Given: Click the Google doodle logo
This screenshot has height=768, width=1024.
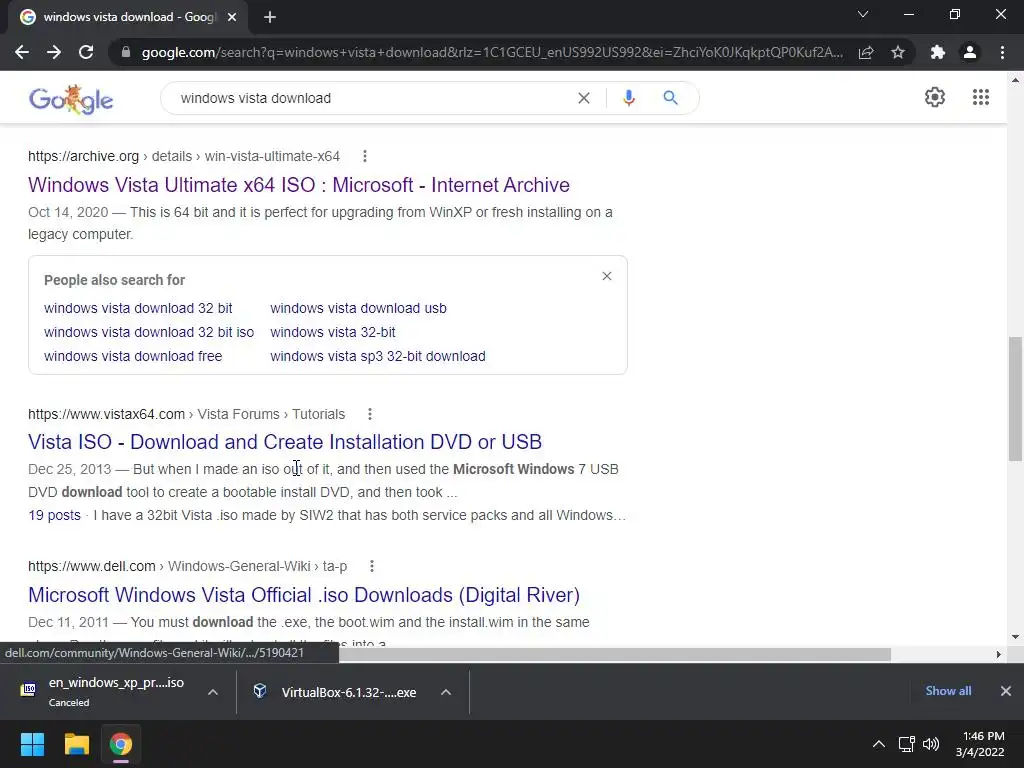Looking at the screenshot, I should 71,99.
